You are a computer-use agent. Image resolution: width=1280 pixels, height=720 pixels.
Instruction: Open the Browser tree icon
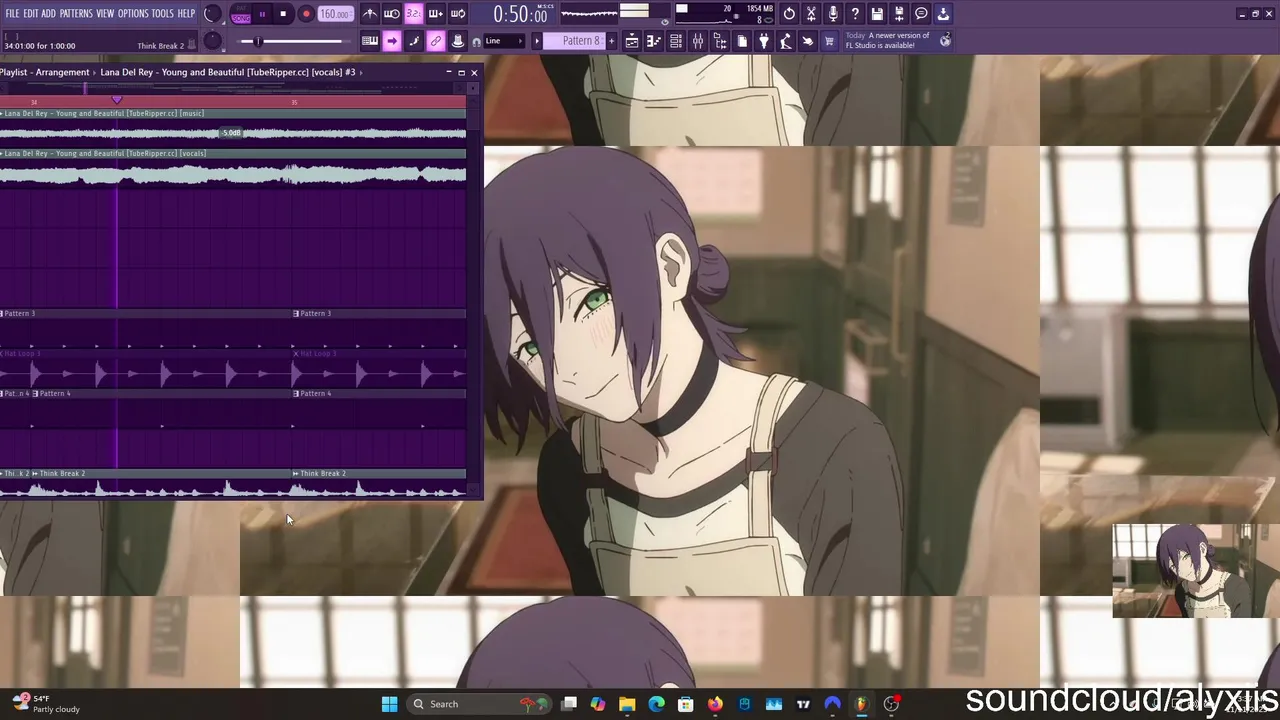point(720,41)
